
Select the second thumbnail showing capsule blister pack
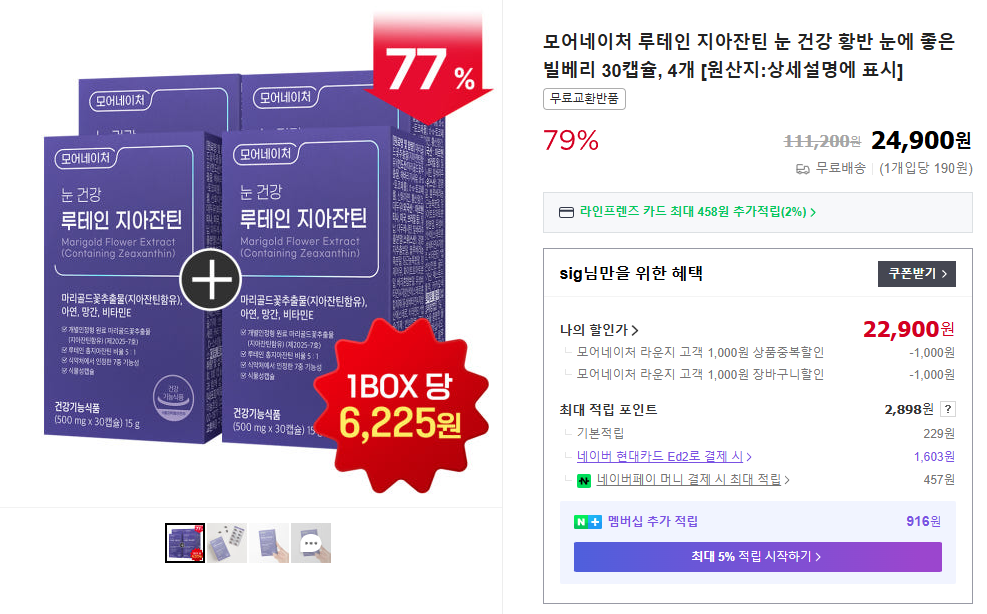click(227, 543)
